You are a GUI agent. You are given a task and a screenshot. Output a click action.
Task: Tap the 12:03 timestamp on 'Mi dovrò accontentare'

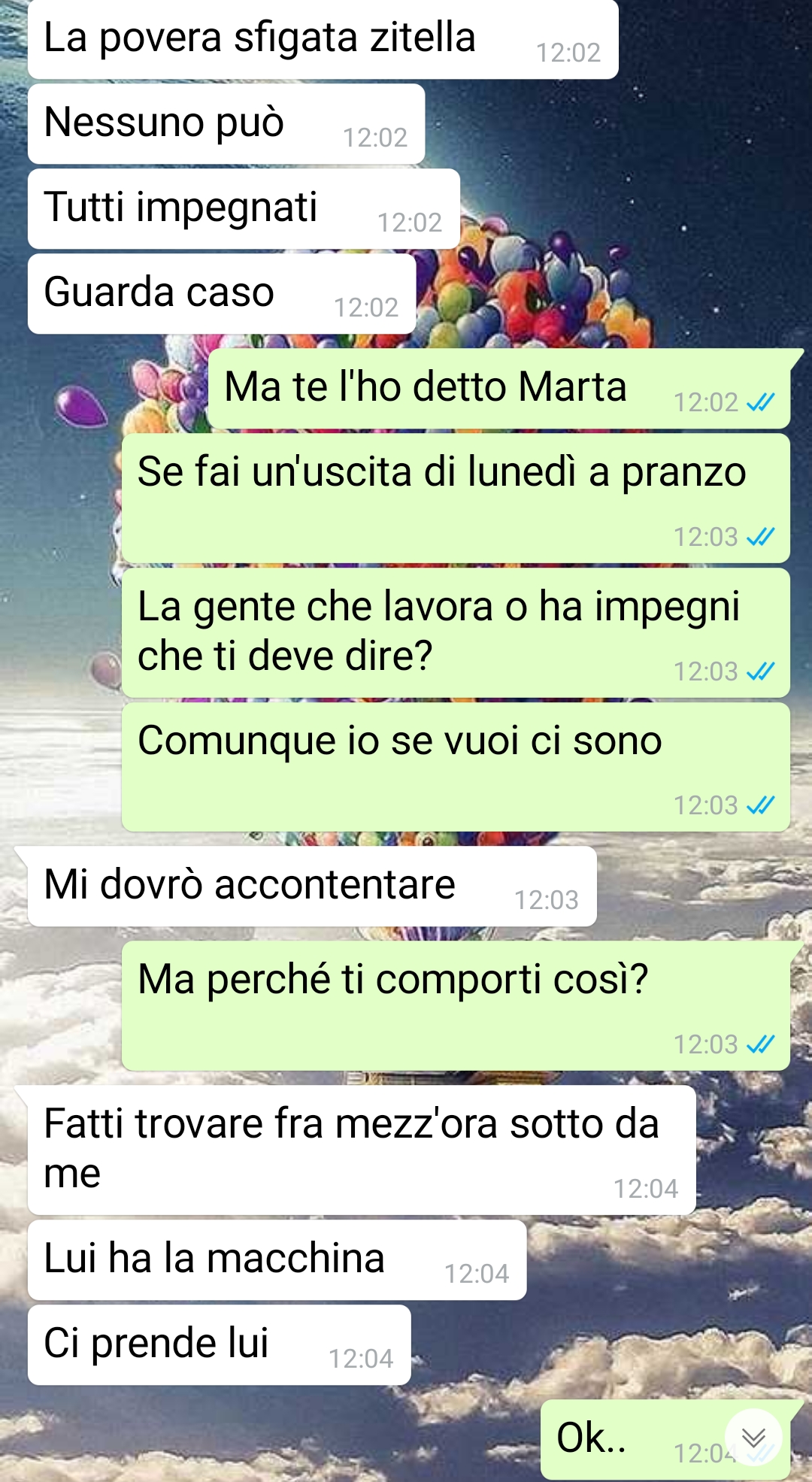coord(547,900)
